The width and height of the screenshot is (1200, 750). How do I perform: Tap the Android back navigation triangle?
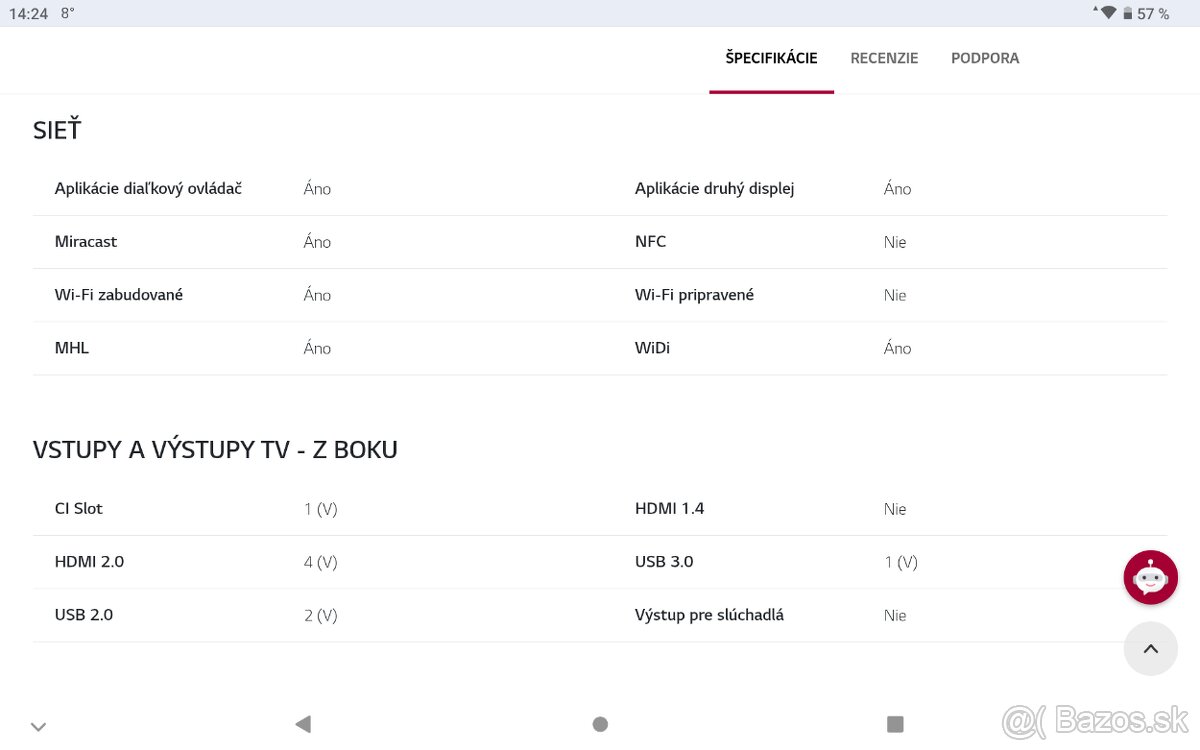(x=302, y=723)
